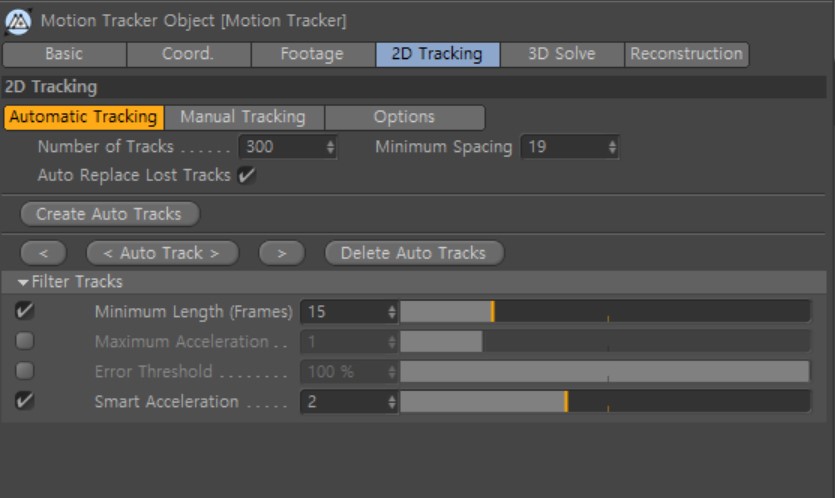Image resolution: width=835 pixels, height=498 pixels.
Task: Click the 'Number of Tracks' label
Action: click(x=106, y=147)
